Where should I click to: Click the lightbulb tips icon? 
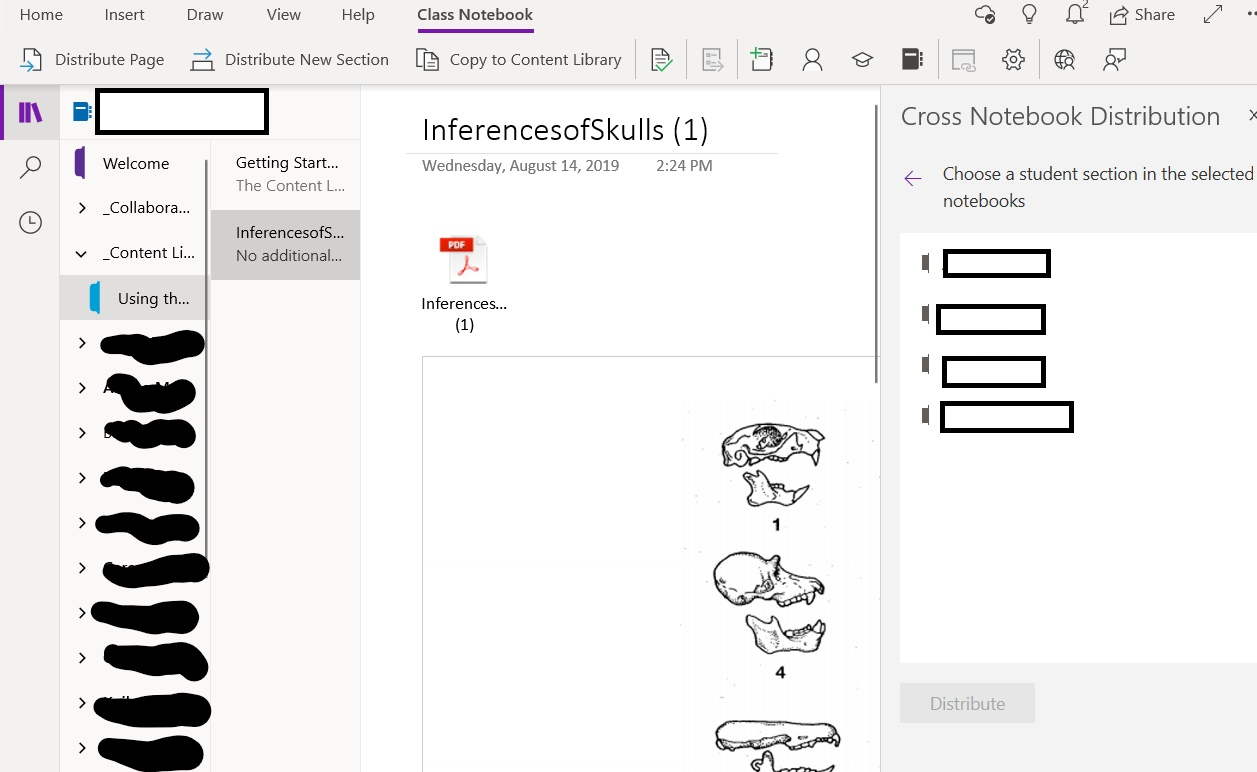click(1028, 14)
